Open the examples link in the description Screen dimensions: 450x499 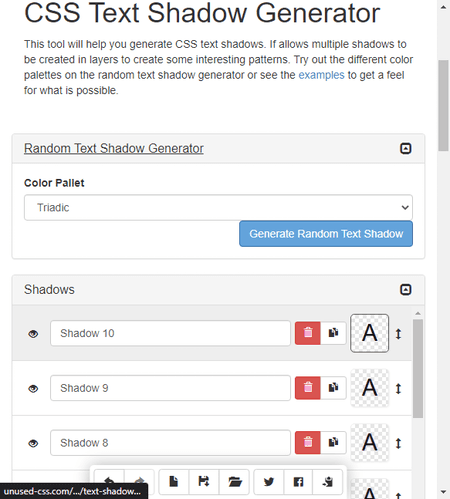[x=321, y=75]
